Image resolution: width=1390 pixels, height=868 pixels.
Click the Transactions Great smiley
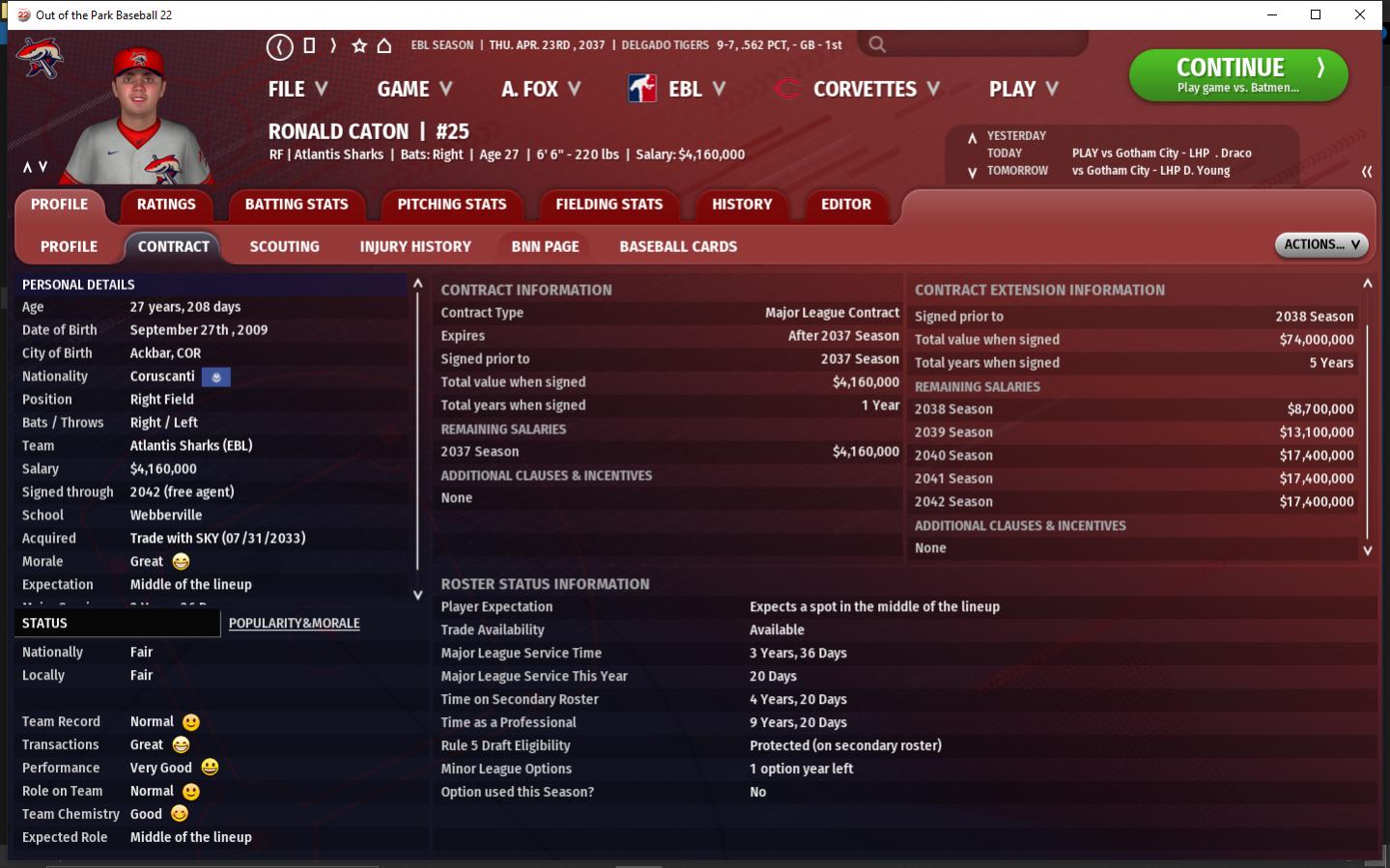pos(181,744)
